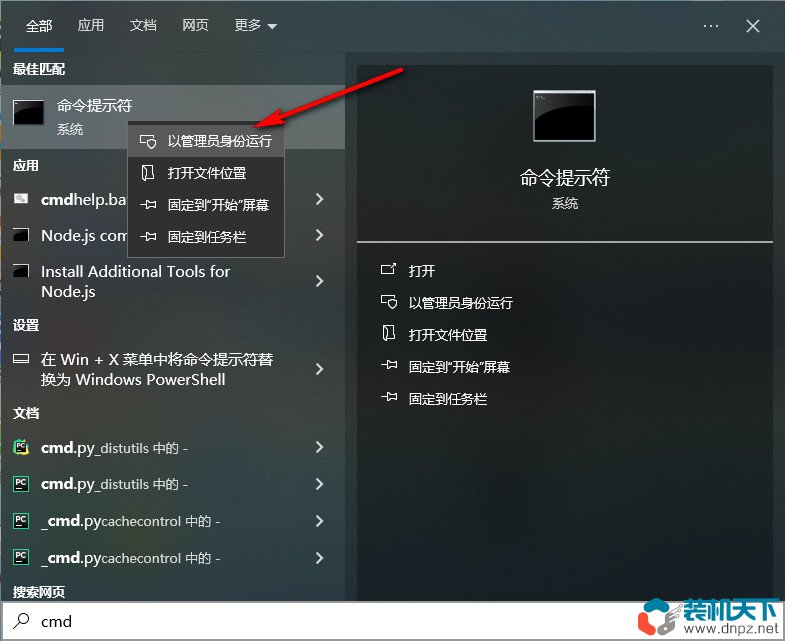Select the 命令提示符 best match result

[173, 117]
